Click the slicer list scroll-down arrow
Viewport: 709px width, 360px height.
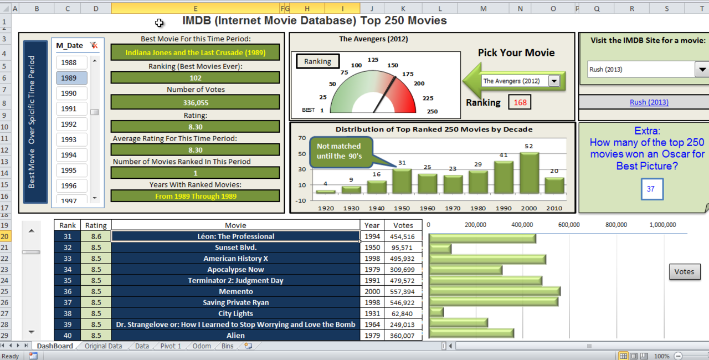click(95, 198)
